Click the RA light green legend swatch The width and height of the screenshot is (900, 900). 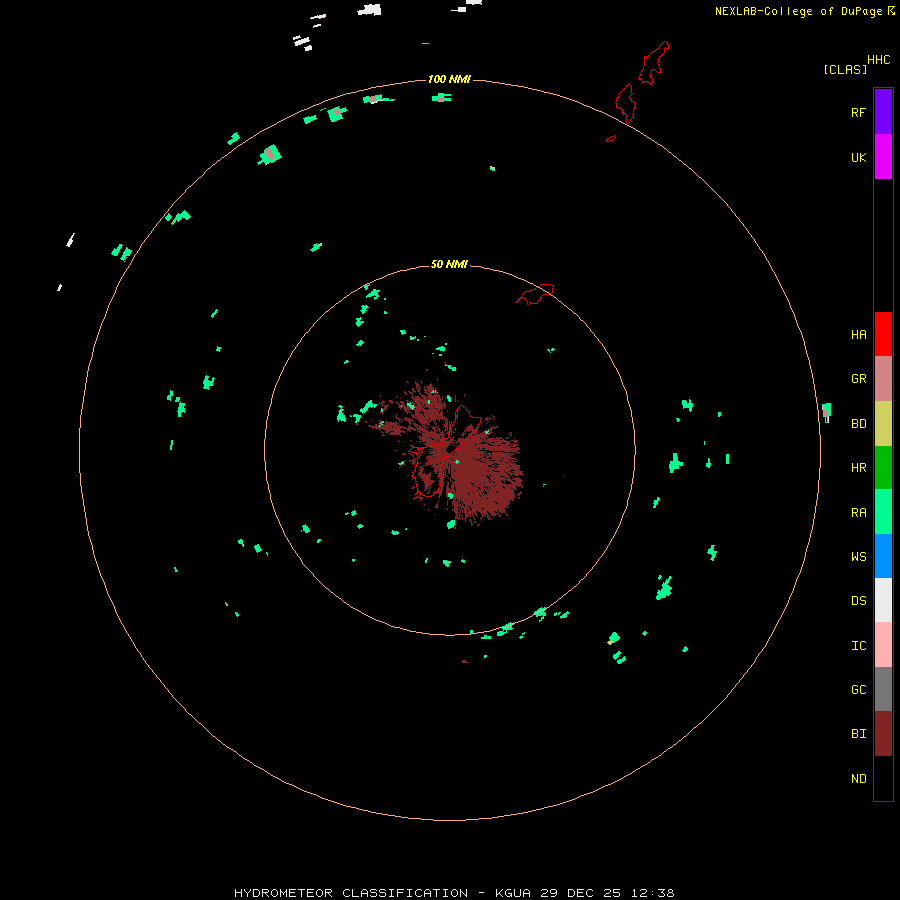coord(883,512)
